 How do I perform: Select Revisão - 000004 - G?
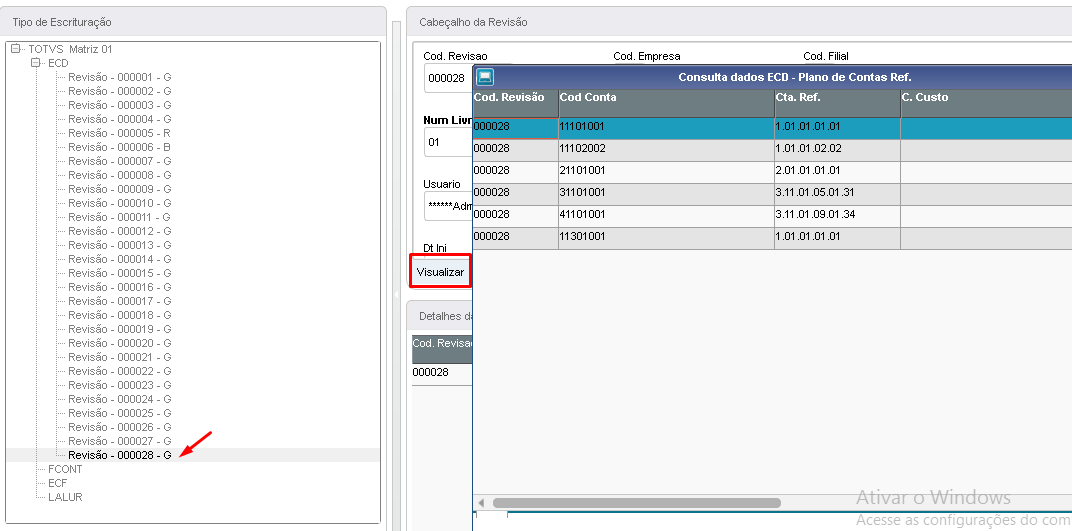click(x=120, y=119)
